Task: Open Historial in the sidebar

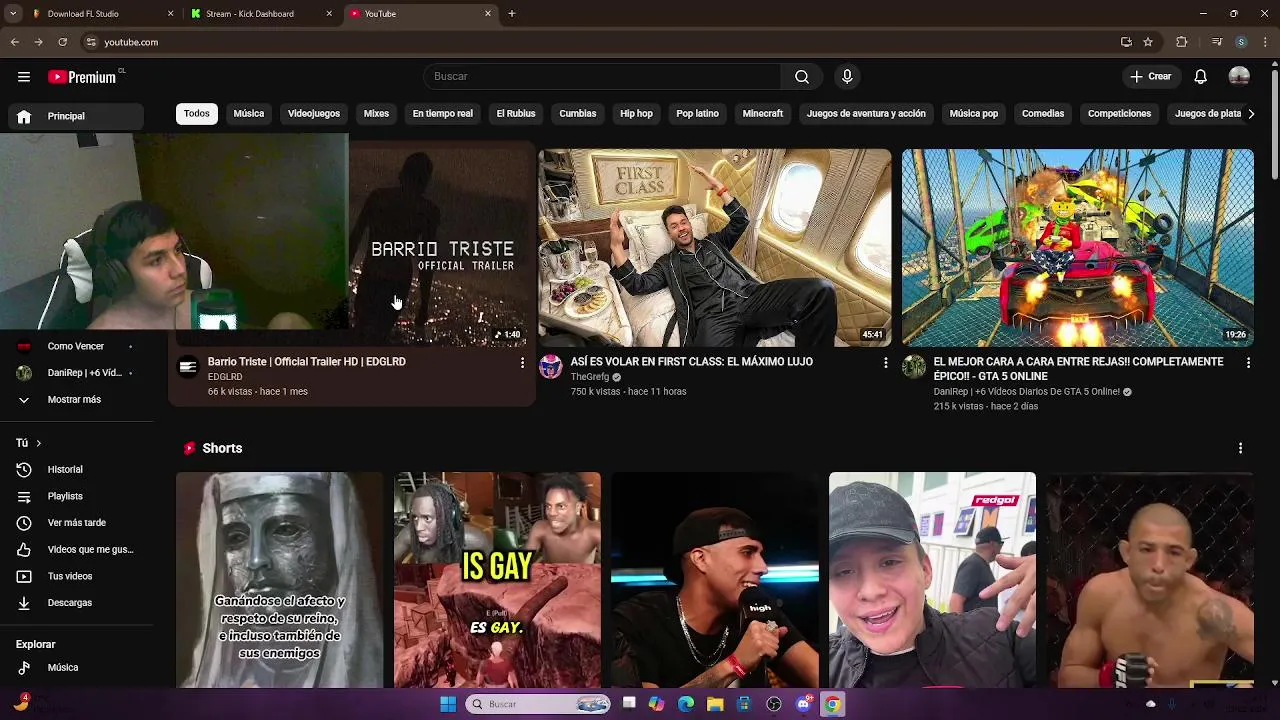Action: pos(76,469)
